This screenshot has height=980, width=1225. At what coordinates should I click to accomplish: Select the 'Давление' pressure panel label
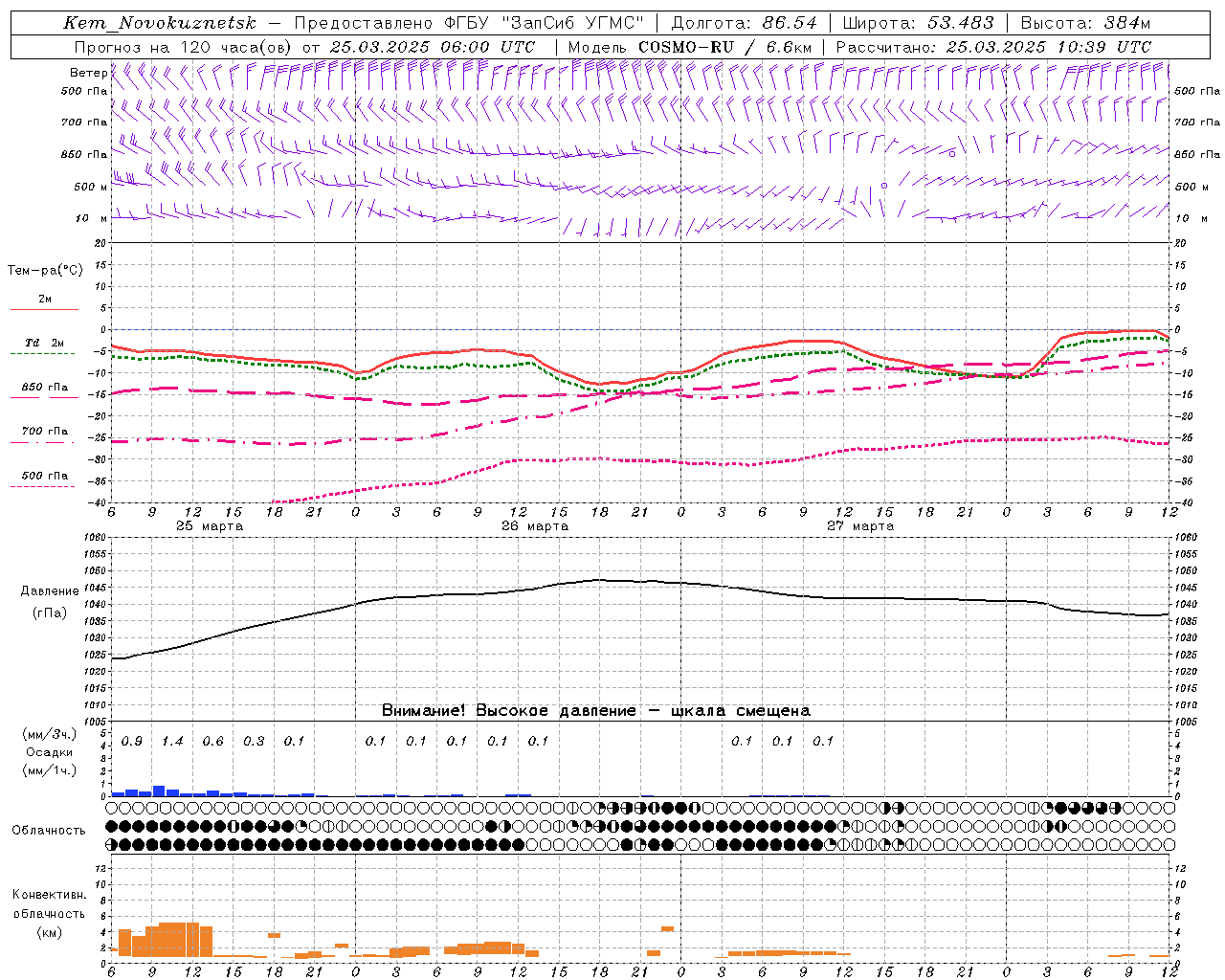pos(50,591)
